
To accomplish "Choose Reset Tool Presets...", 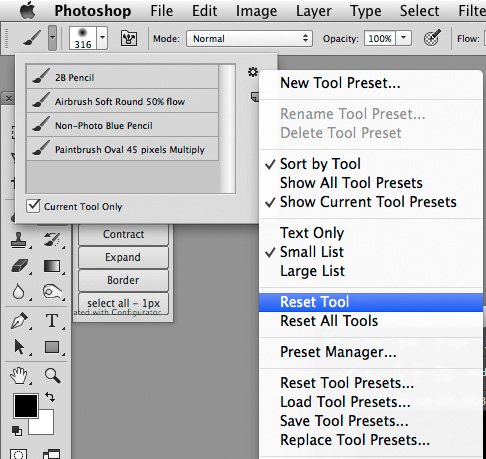I will 371,383.
